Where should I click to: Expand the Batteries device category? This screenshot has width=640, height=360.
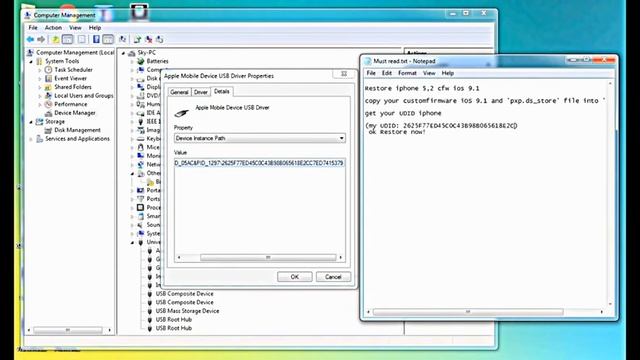tap(132, 62)
